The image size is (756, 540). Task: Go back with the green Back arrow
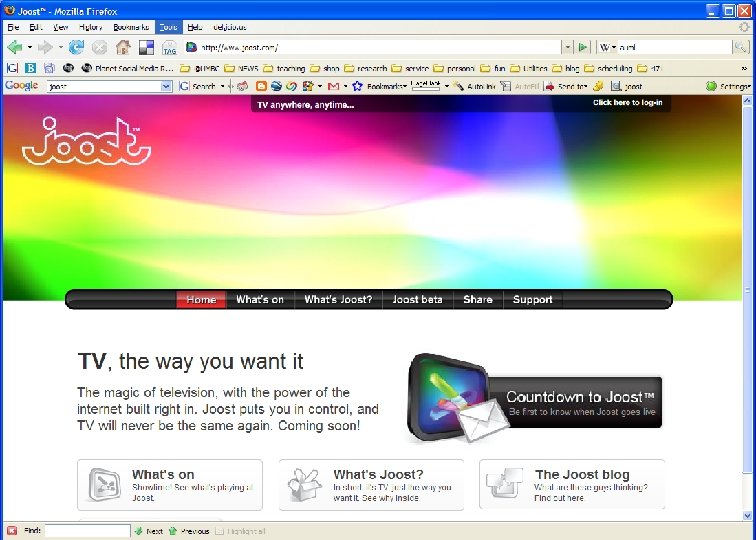click(14, 47)
